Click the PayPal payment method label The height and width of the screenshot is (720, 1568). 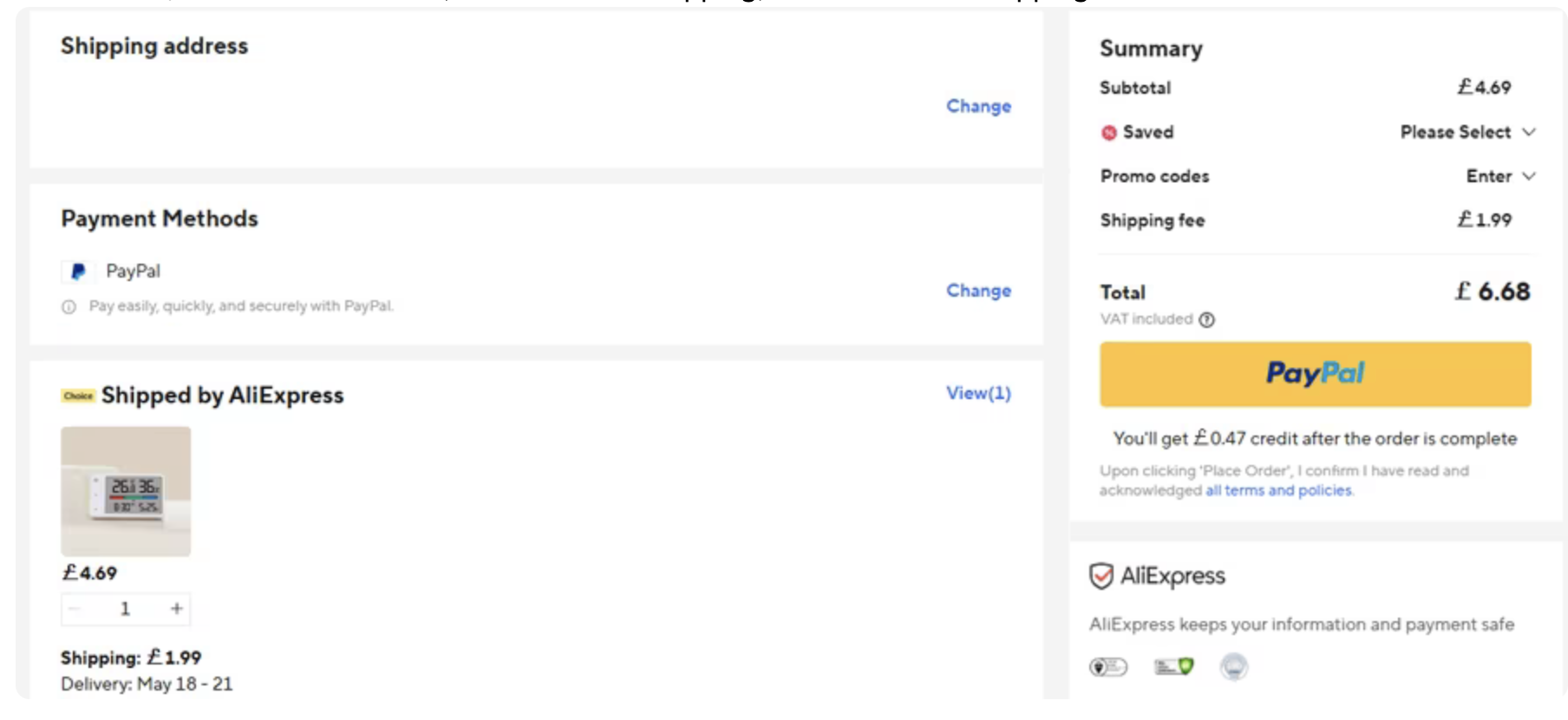(133, 272)
